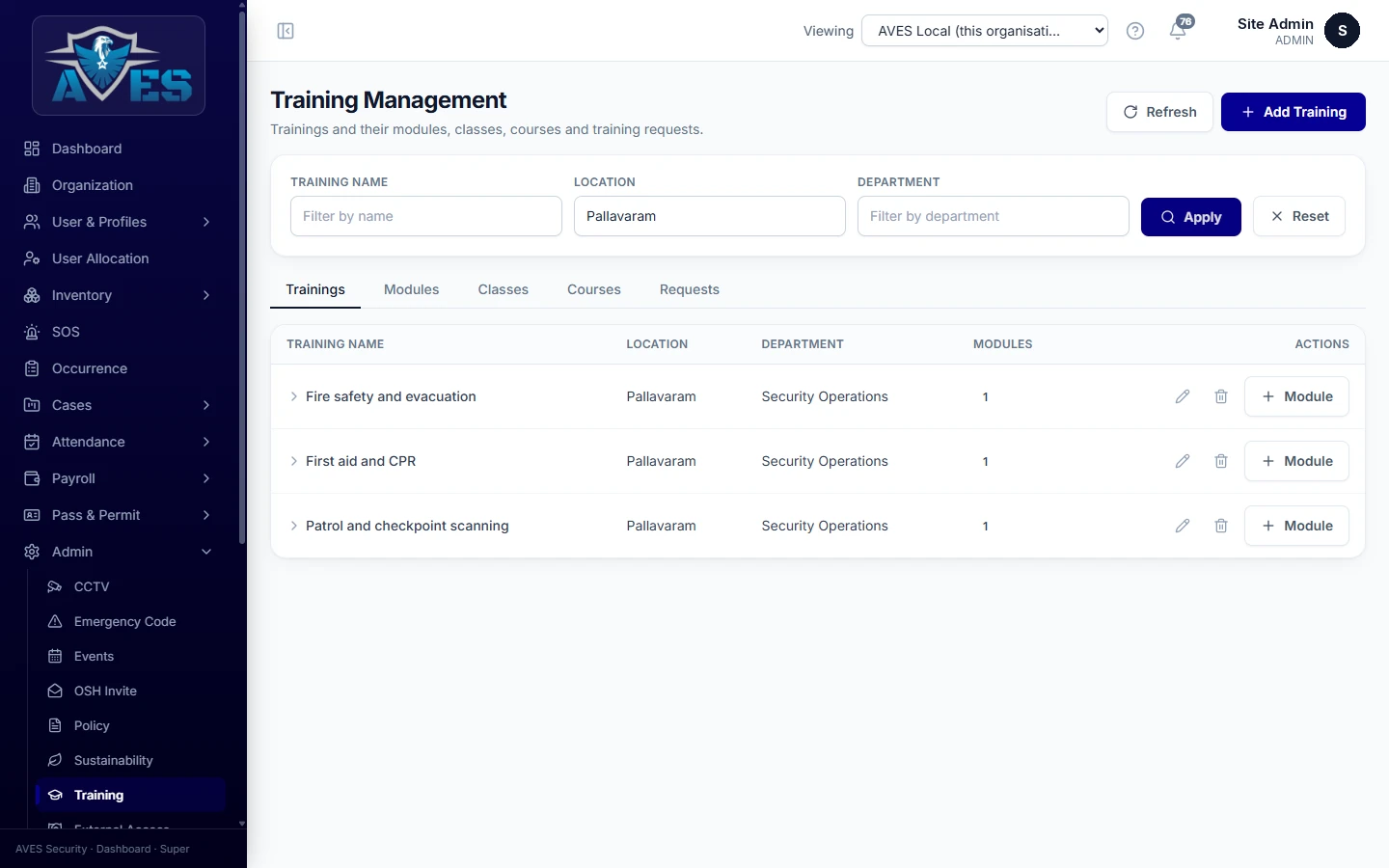Expand First aid and CPR row
This screenshot has width=1389, height=868.
point(294,461)
